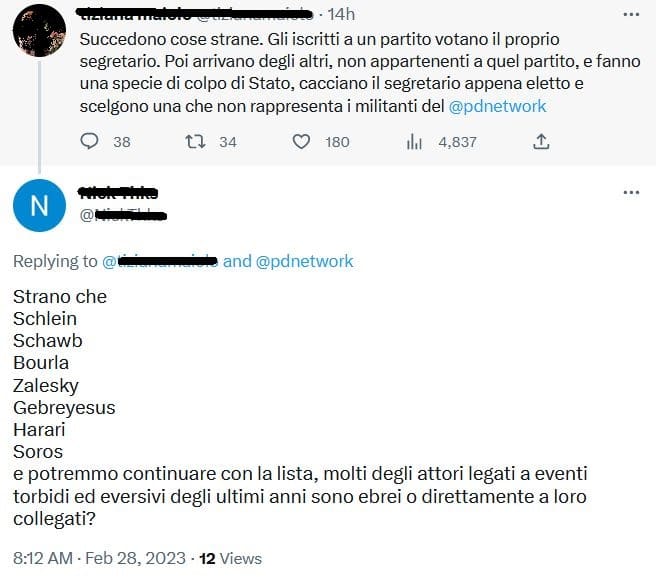Open the "12 Views" count

click(x=231, y=558)
